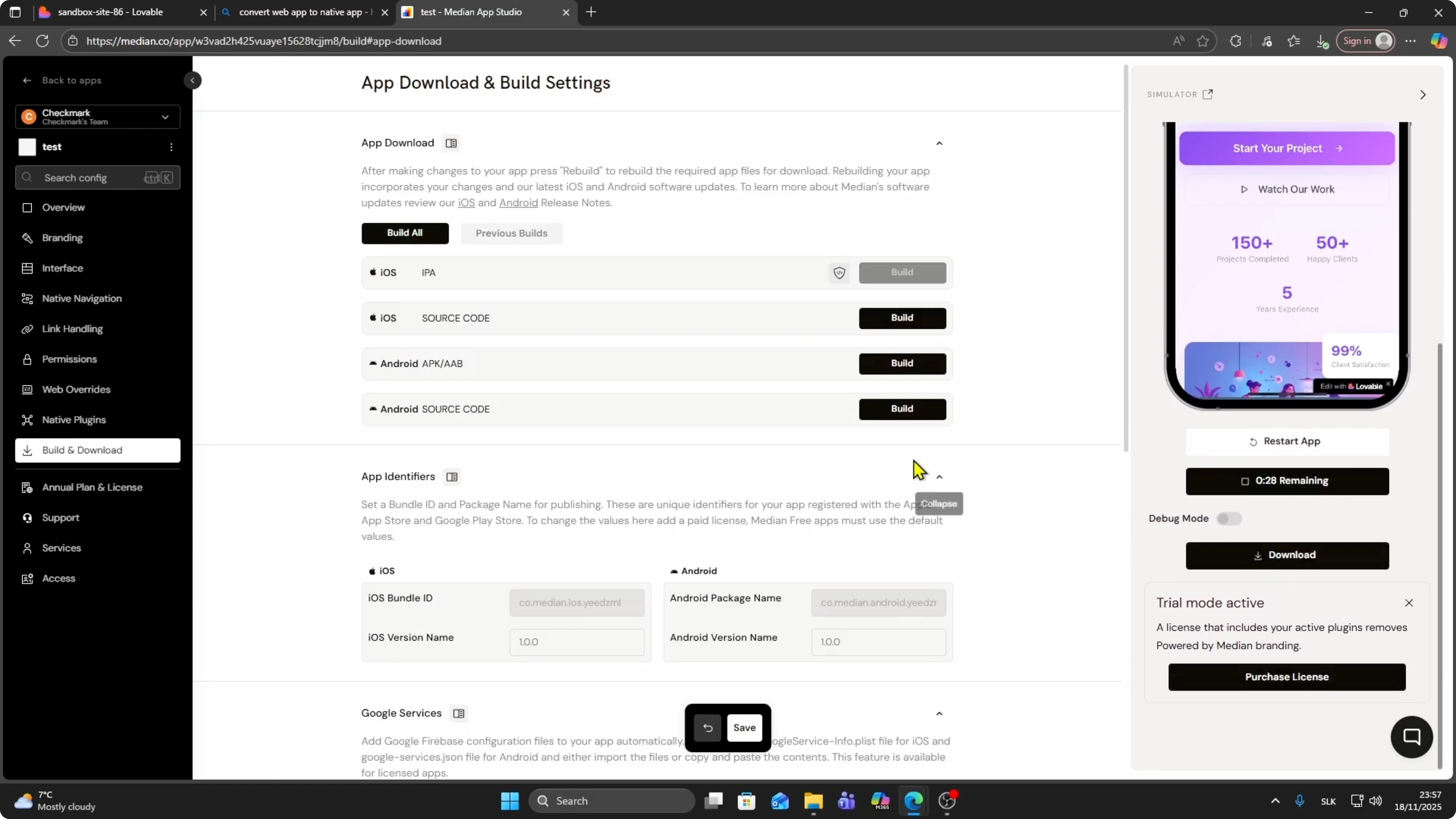Open Windows Start menu
The image size is (1456, 819).
click(x=510, y=801)
